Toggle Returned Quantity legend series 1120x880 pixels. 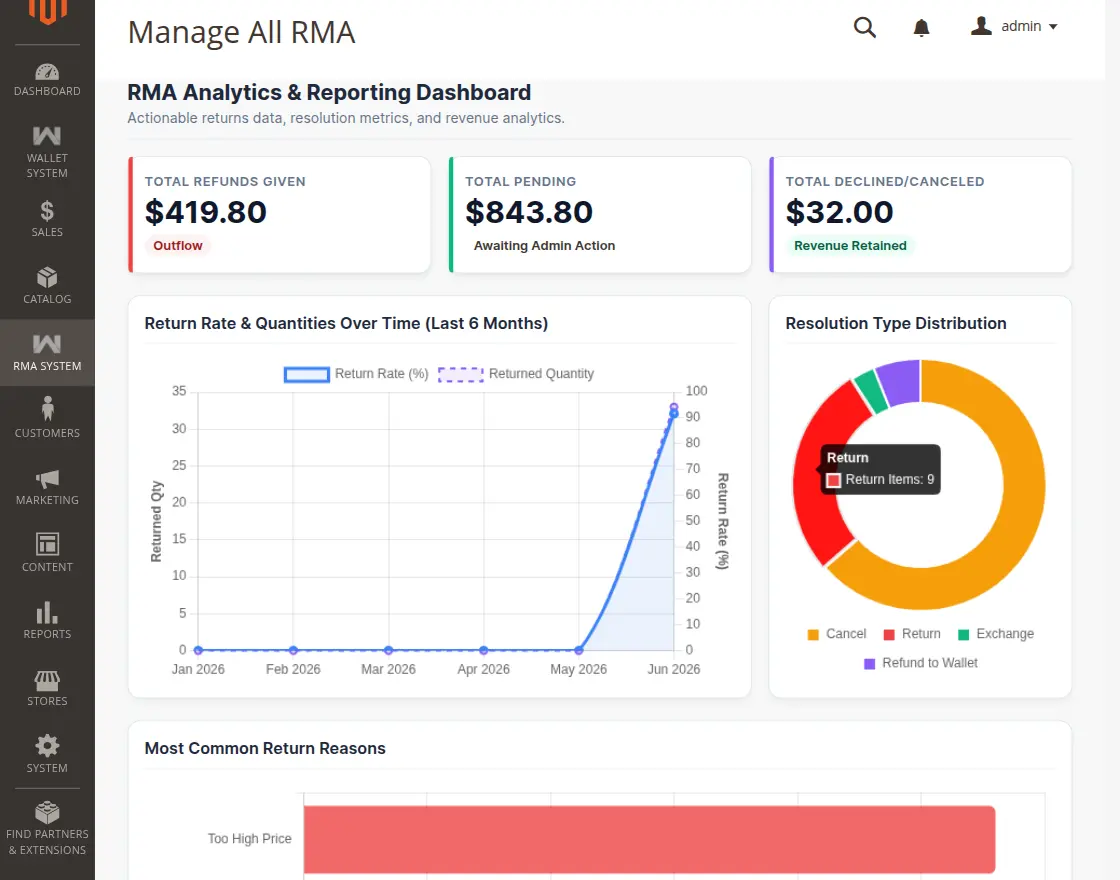click(516, 374)
